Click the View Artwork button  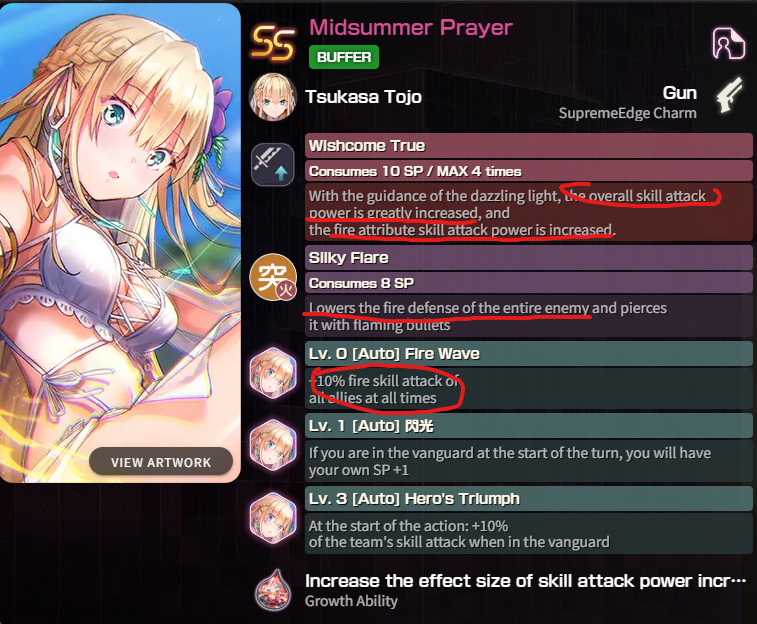coord(161,462)
